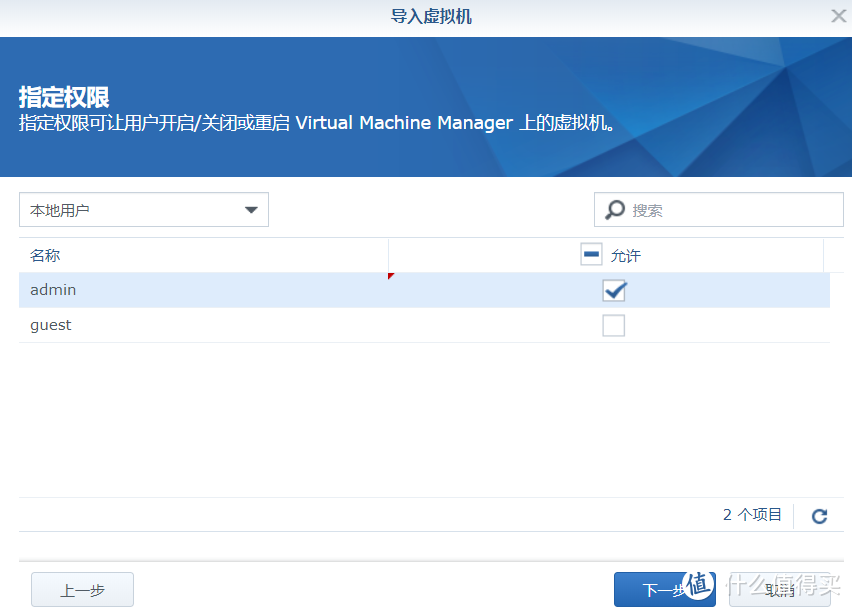Image resolution: width=852 pixels, height=611 pixels.
Task: Click the magnifier icon in search box
Action: pyautogui.click(x=615, y=210)
